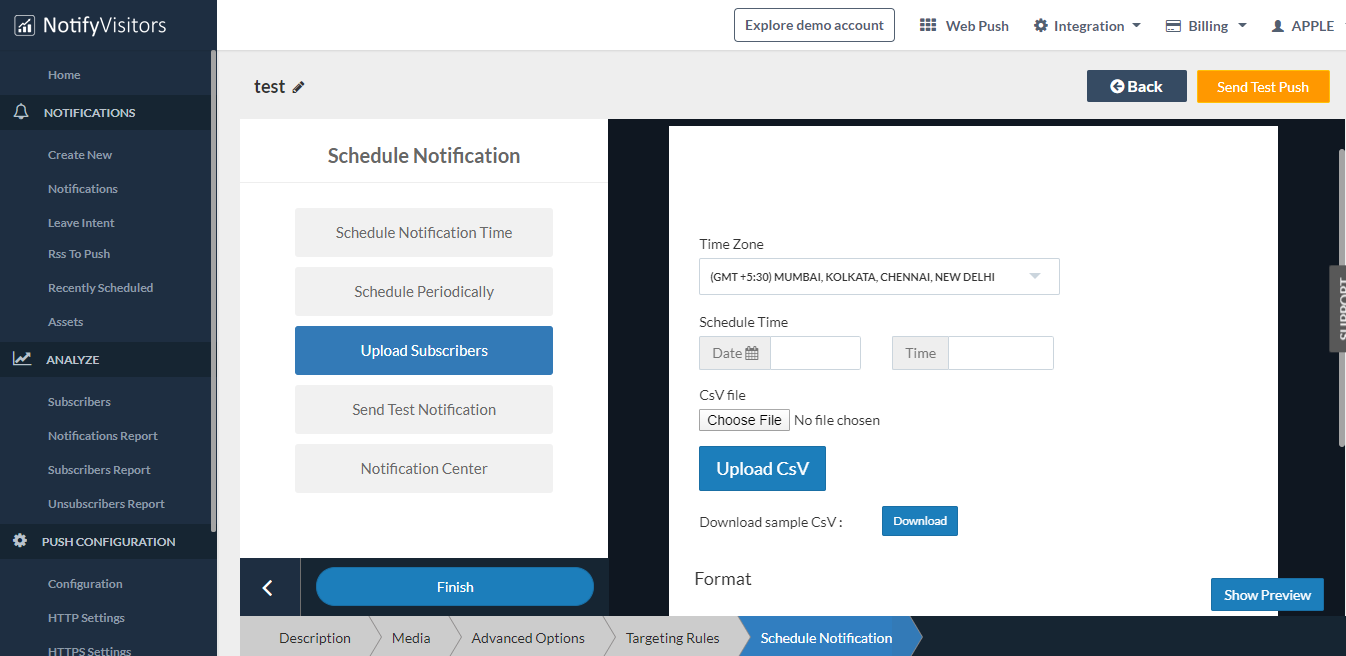Switch to the Targeting Rules step tab
The height and width of the screenshot is (656, 1346).
(672, 638)
